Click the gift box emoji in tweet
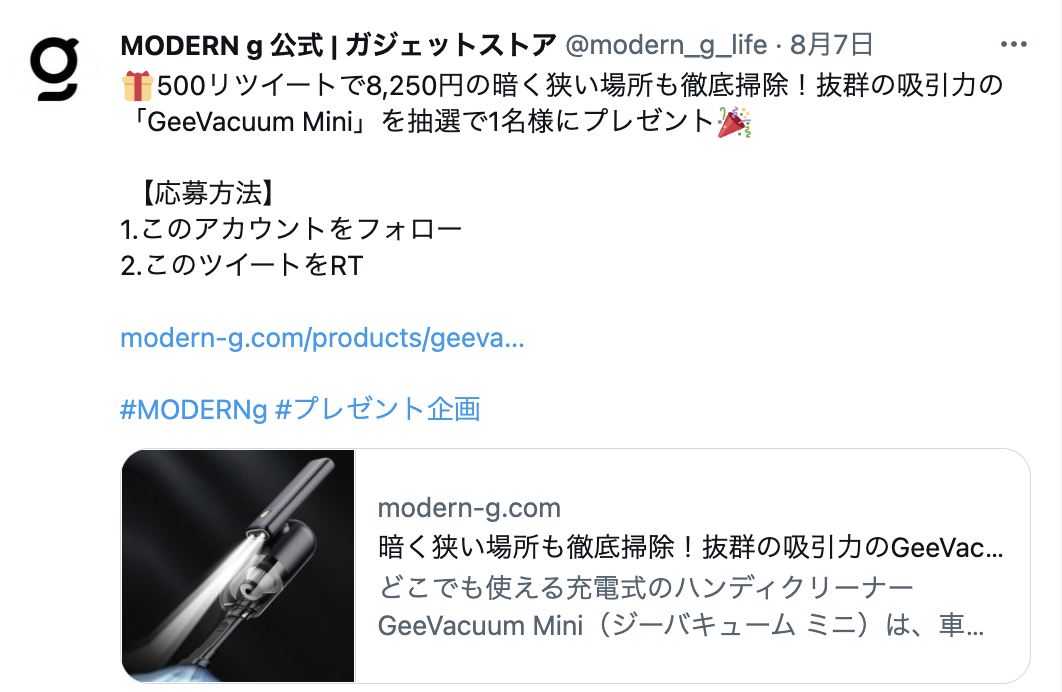The width and height of the screenshot is (1062, 692). coord(137,86)
